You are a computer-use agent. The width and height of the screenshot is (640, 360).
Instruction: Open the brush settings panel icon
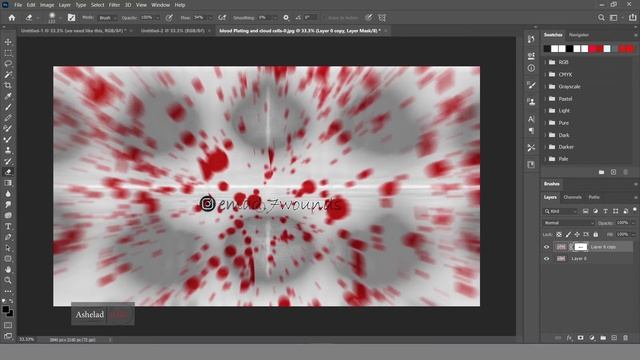(71, 18)
